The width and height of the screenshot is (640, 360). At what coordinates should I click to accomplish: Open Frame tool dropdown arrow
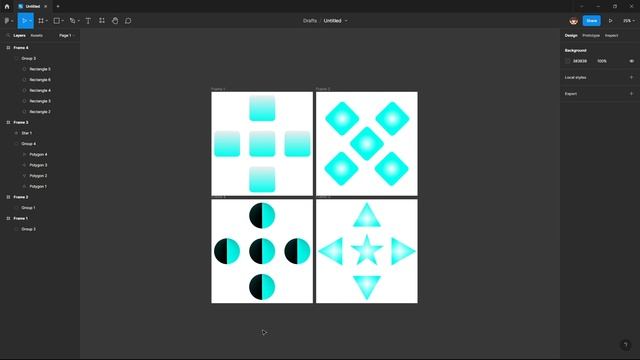coord(47,21)
